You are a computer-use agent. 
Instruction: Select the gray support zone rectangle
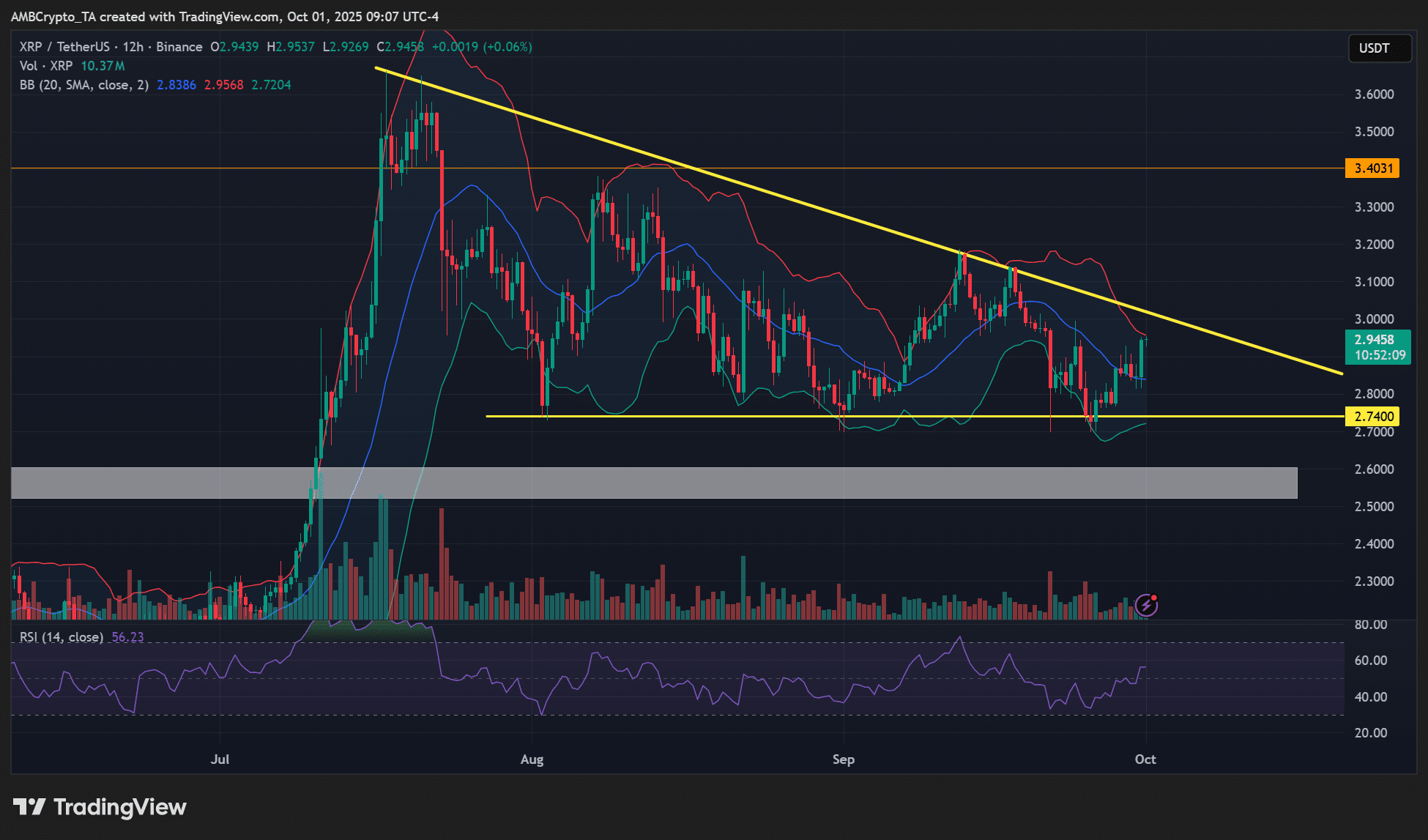click(732, 483)
